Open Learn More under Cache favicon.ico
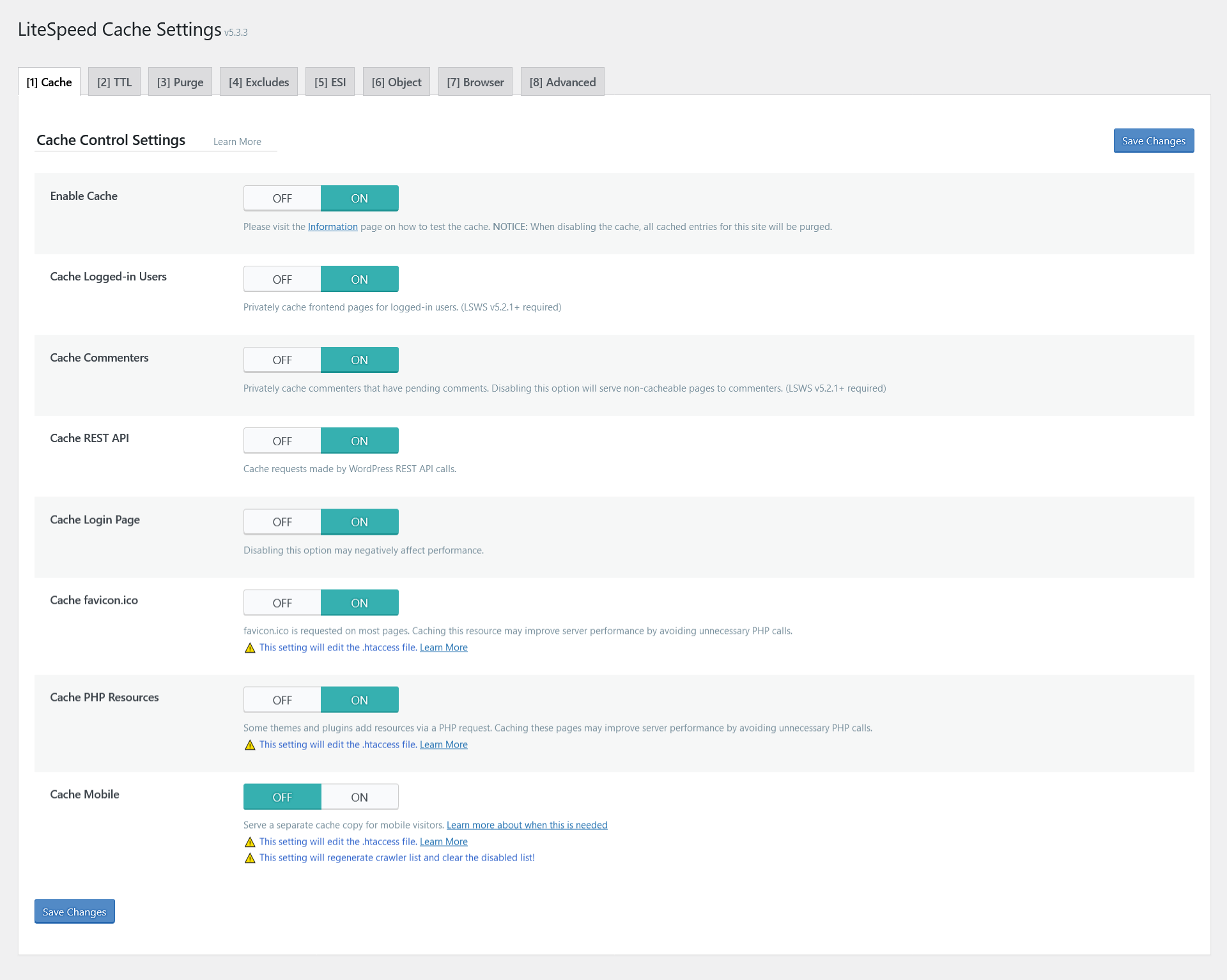The image size is (1227, 980). click(444, 648)
